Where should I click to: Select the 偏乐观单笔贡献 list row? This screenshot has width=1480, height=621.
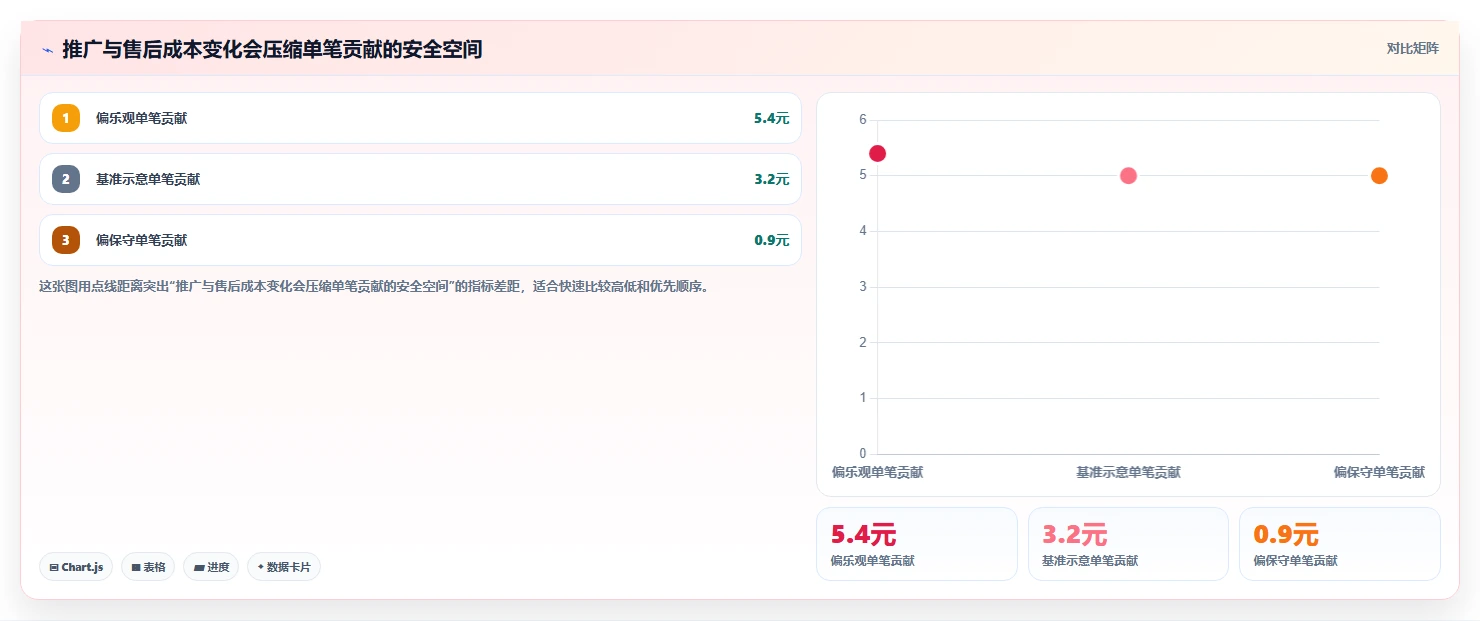[420, 118]
